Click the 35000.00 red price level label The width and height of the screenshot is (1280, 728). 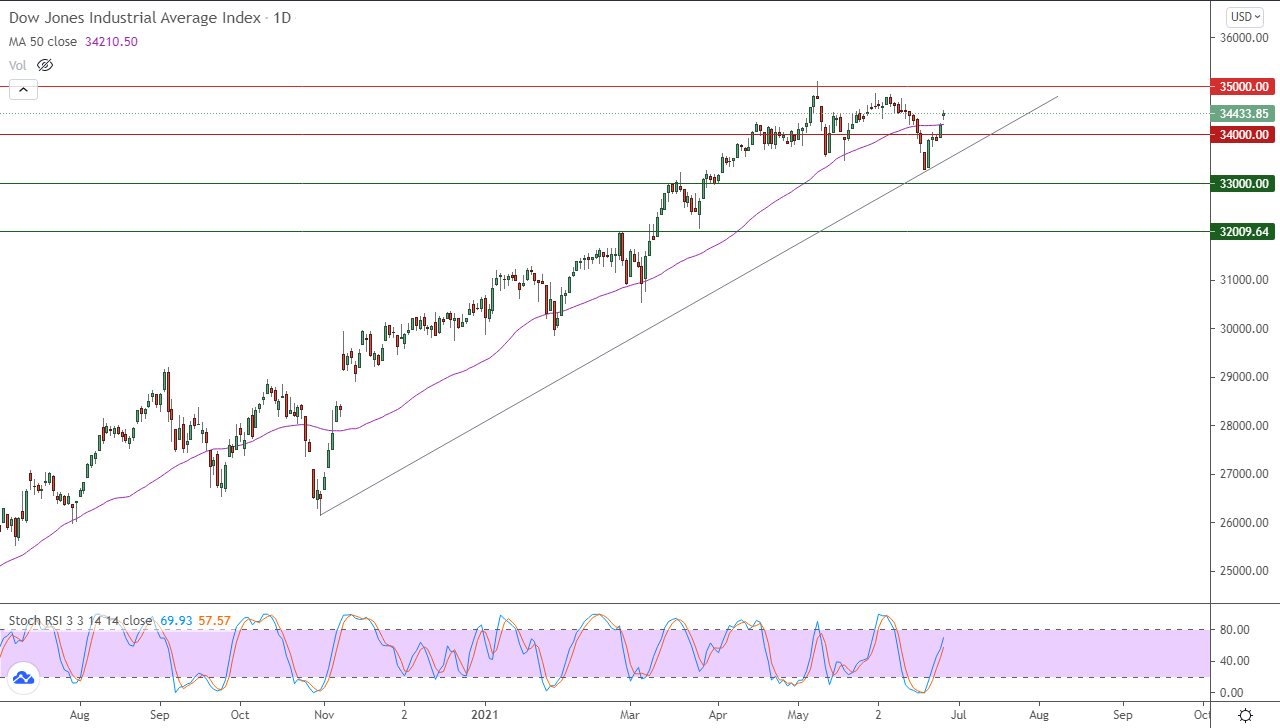pyautogui.click(x=1241, y=87)
